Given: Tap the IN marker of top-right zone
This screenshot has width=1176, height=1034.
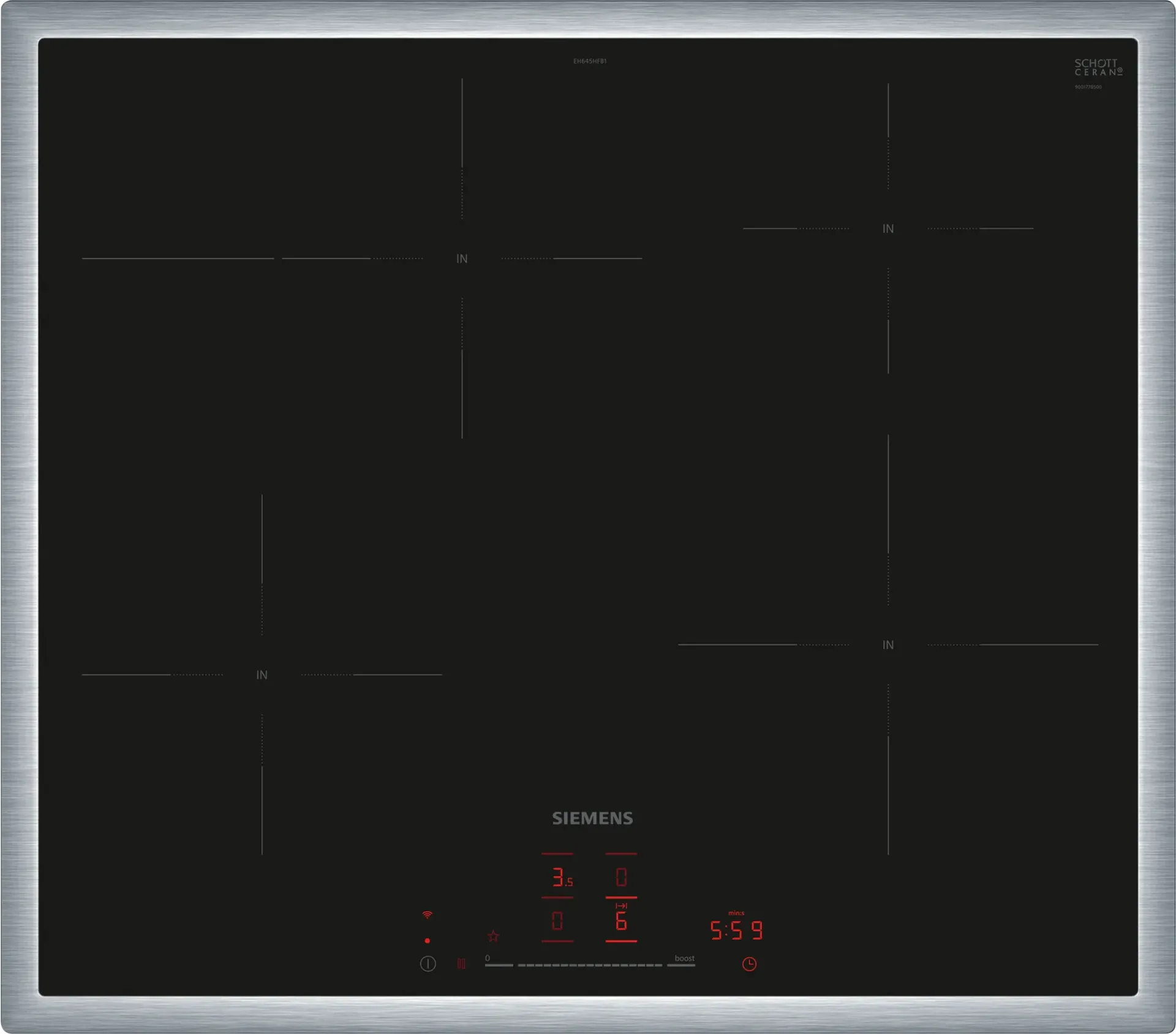Looking at the screenshot, I should pyautogui.click(x=888, y=228).
